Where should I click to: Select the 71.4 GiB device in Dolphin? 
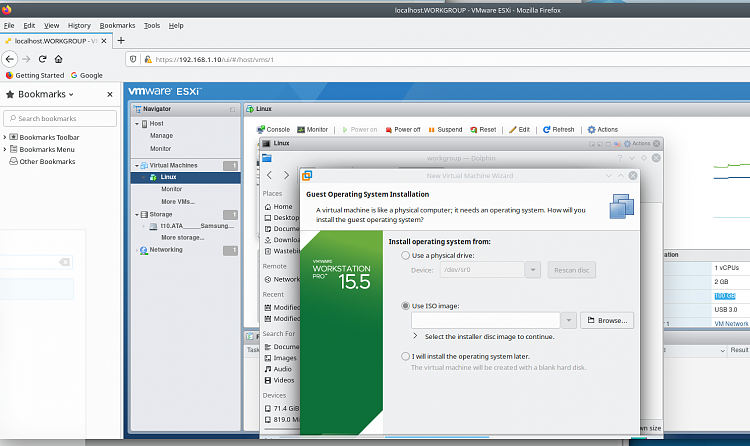coord(281,409)
